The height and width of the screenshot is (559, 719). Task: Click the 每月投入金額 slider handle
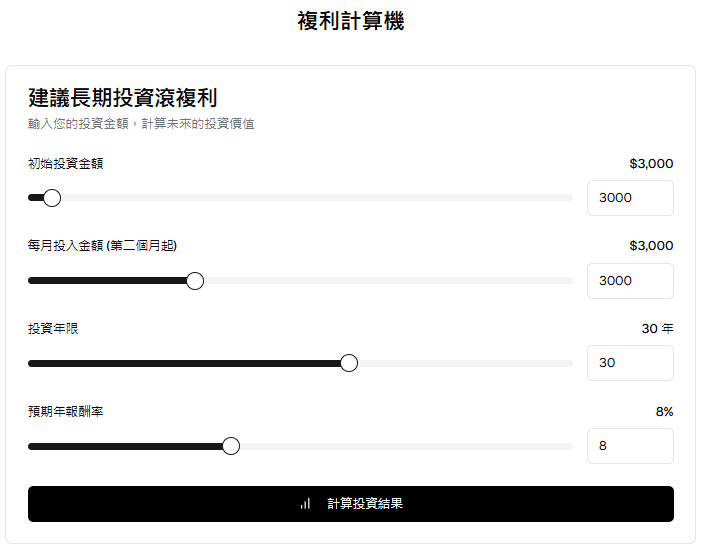click(195, 281)
